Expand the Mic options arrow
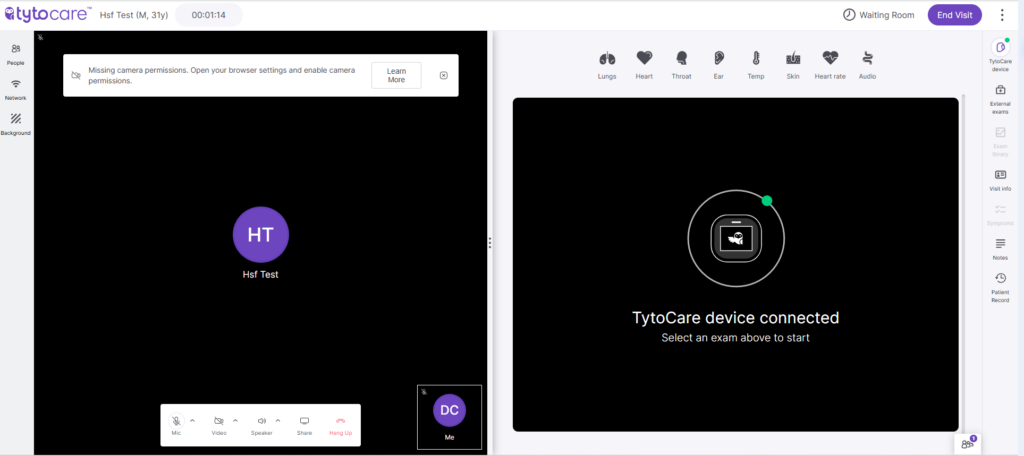1024x456 pixels. [192, 421]
